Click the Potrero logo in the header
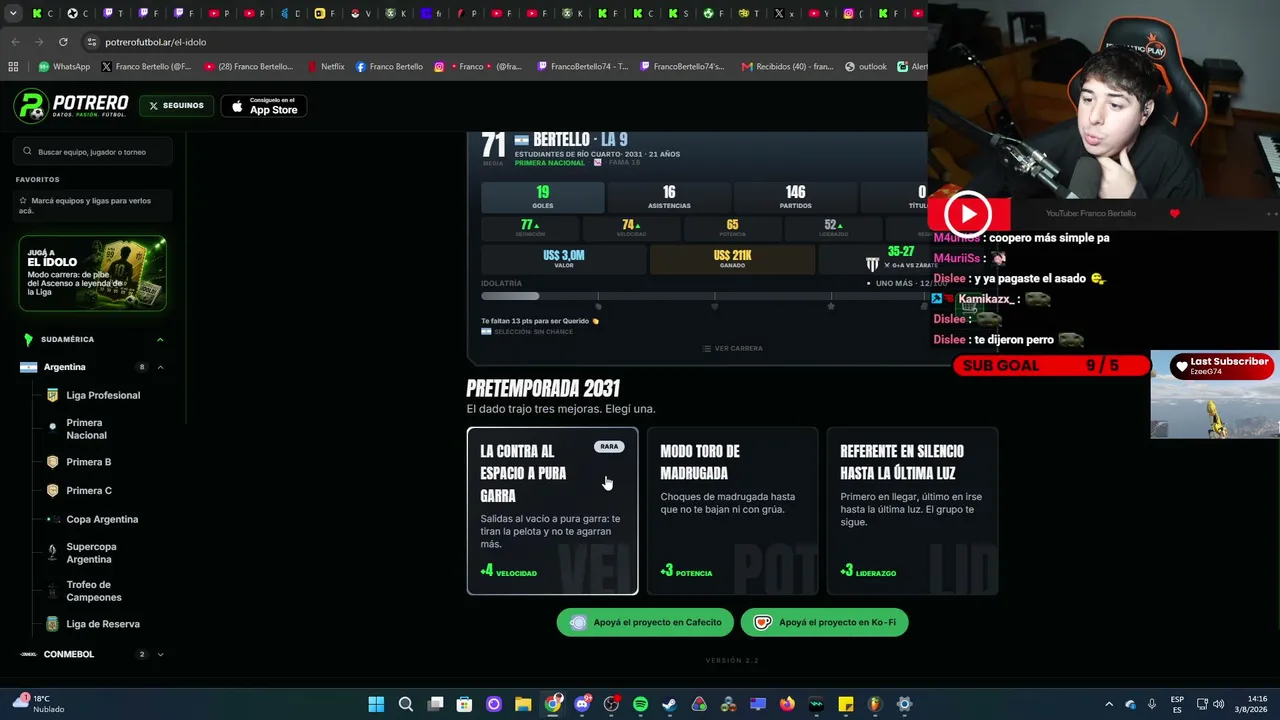Viewport: 1280px width, 720px height. 71,105
